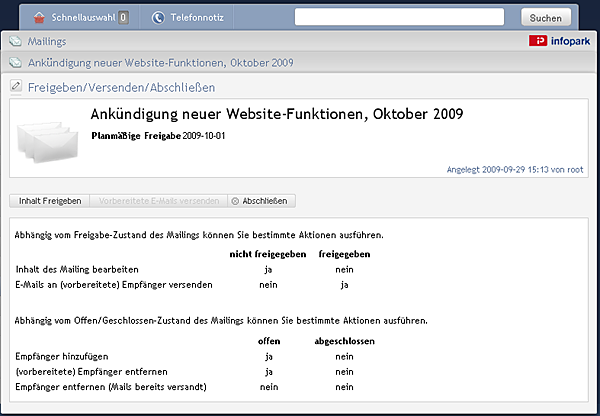Click the main title Ankündigung neuer Website-Funktionen, Oktober 2009
This screenshot has height=416, width=600.
(x=277, y=114)
